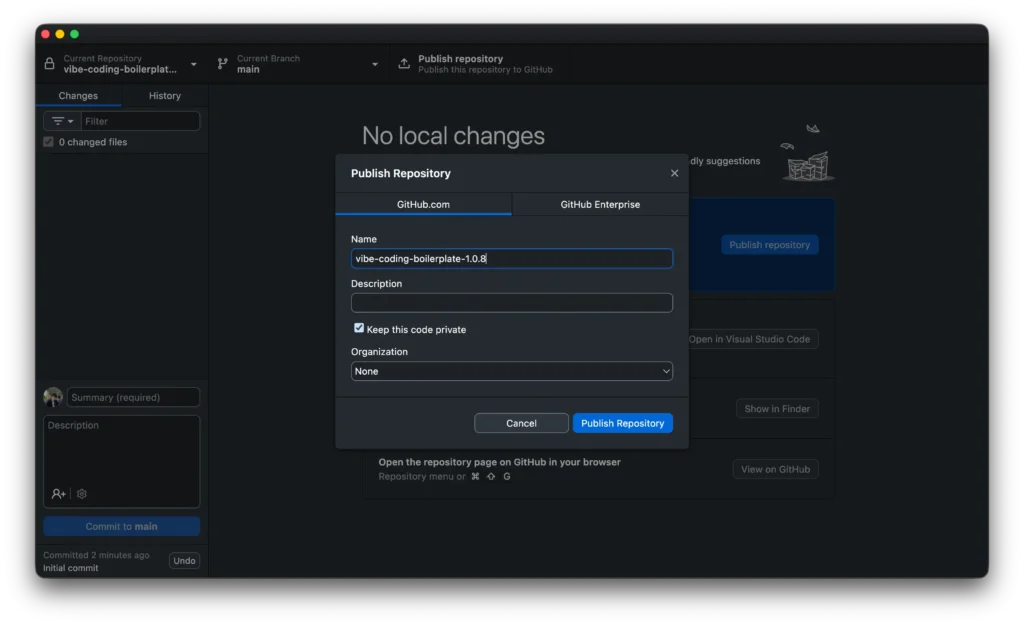Toggle the changed files checkbox
This screenshot has width=1024, height=625.
tap(48, 142)
